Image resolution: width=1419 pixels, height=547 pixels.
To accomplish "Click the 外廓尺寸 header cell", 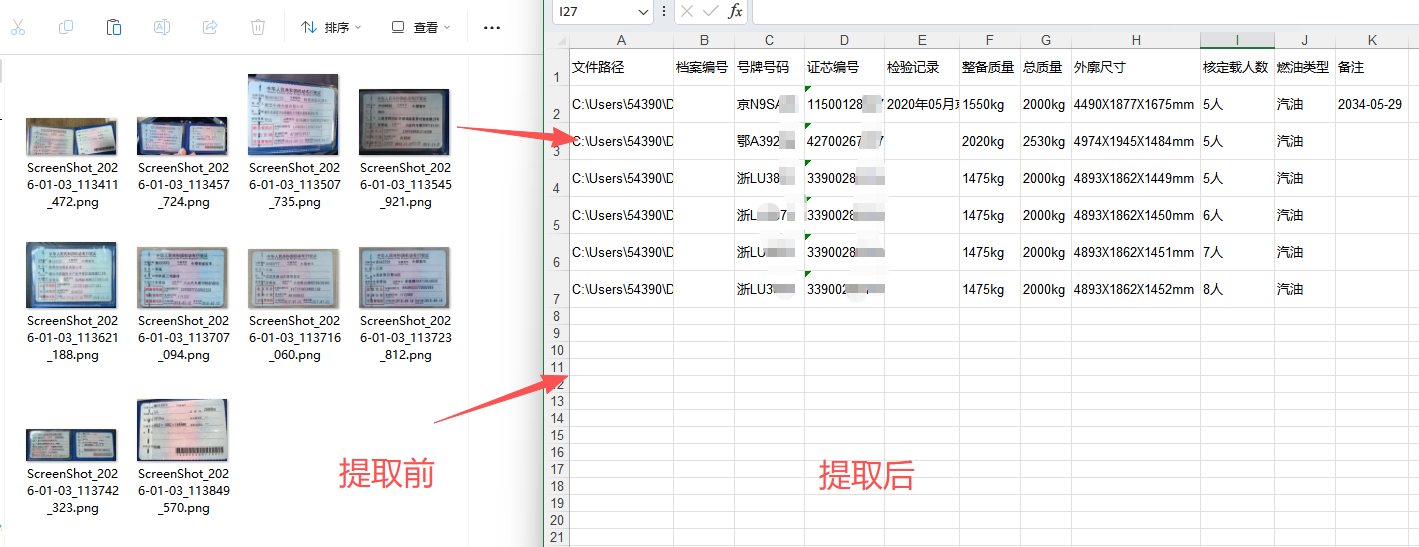I will (x=1136, y=67).
